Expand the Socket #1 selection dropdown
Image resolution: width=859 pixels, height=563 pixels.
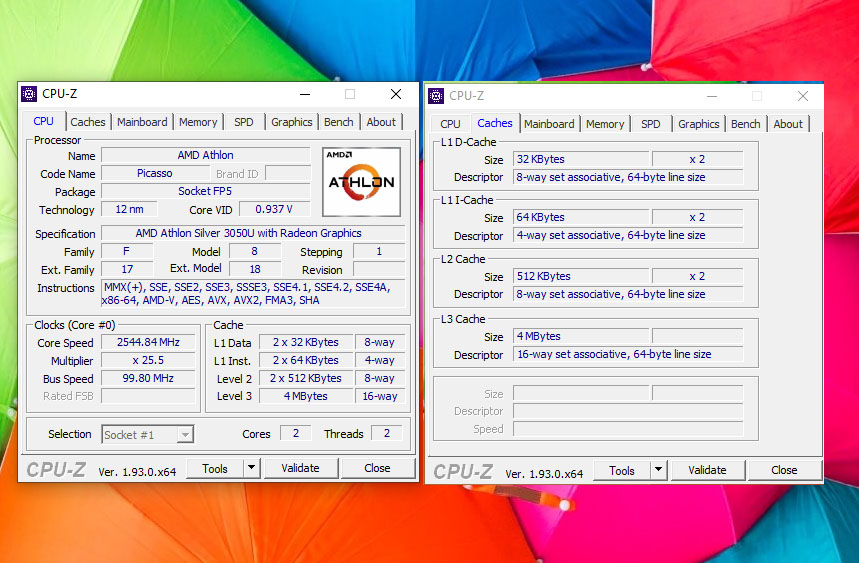tap(186, 435)
